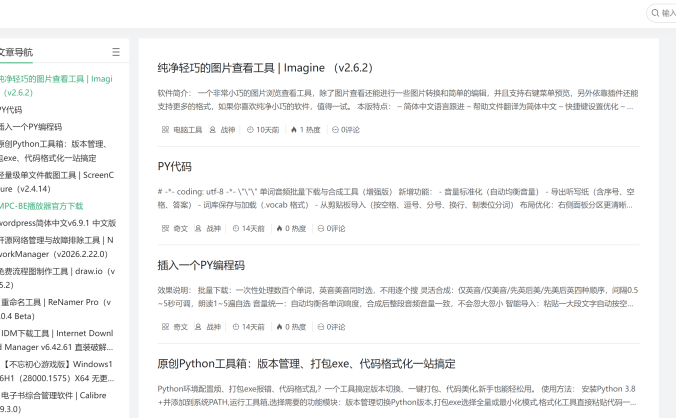Viewport: 676px width, 418px height.
Task: Click 0评论 under Imagine post
Action: [350, 130]
